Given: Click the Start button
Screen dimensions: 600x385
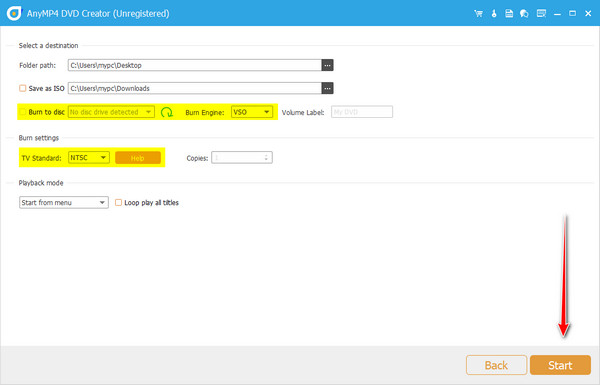Looking at the screenshot, I should 560,365.
